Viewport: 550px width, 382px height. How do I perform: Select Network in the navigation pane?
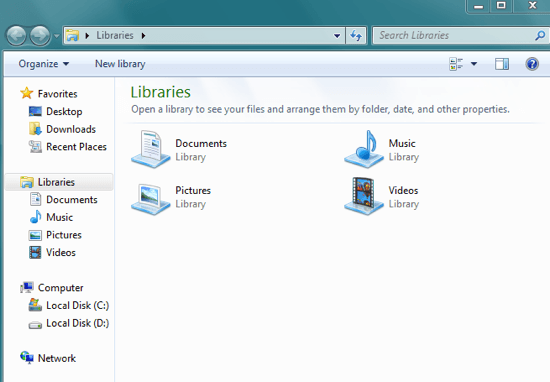pyautogui.click(x=56, y=358)
